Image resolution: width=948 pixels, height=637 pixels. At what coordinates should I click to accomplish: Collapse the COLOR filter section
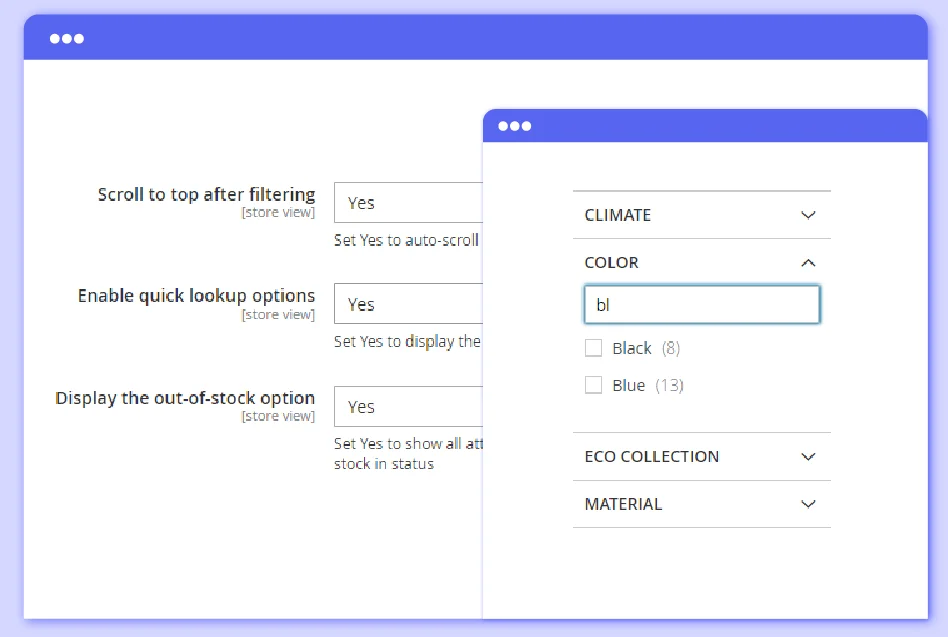808,262
